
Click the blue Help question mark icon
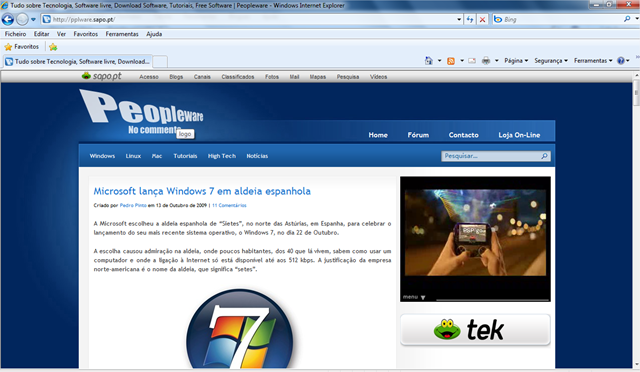(x=621, y=60)
